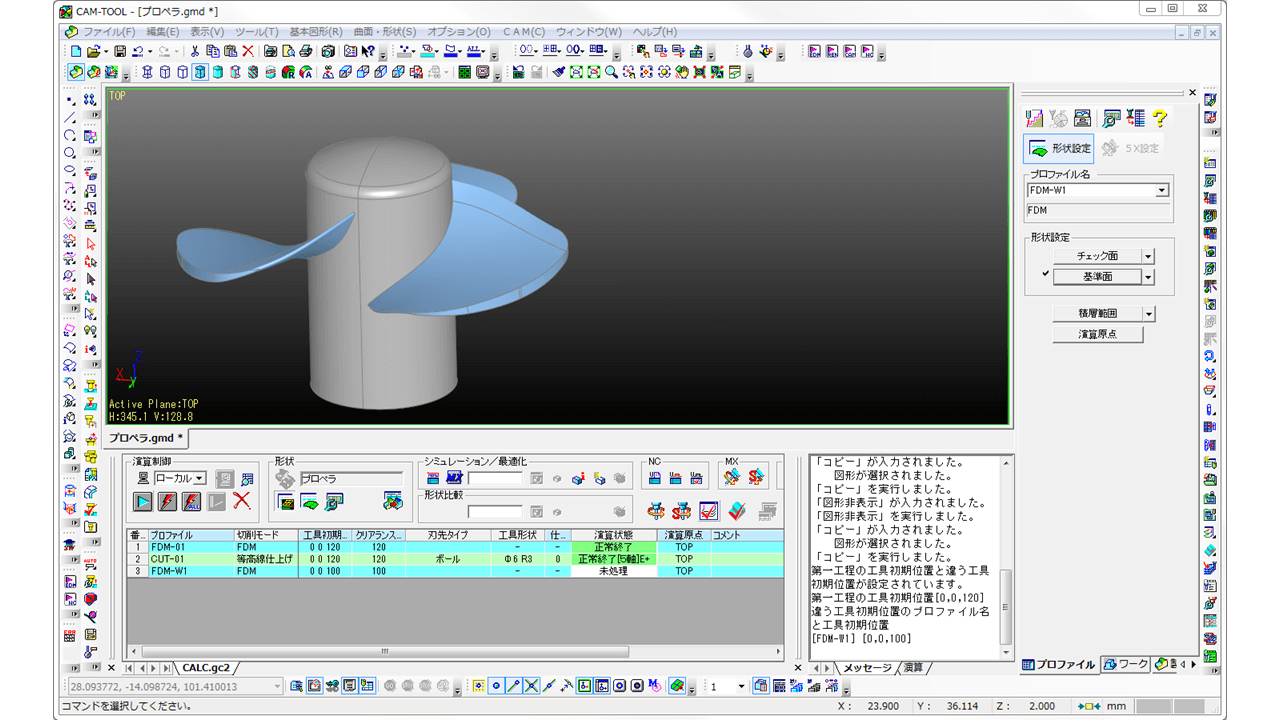Open the ファイル(F) menu
Image resolution: width=1280 pixels, height=720 pixels.
[x=108, y=32]
